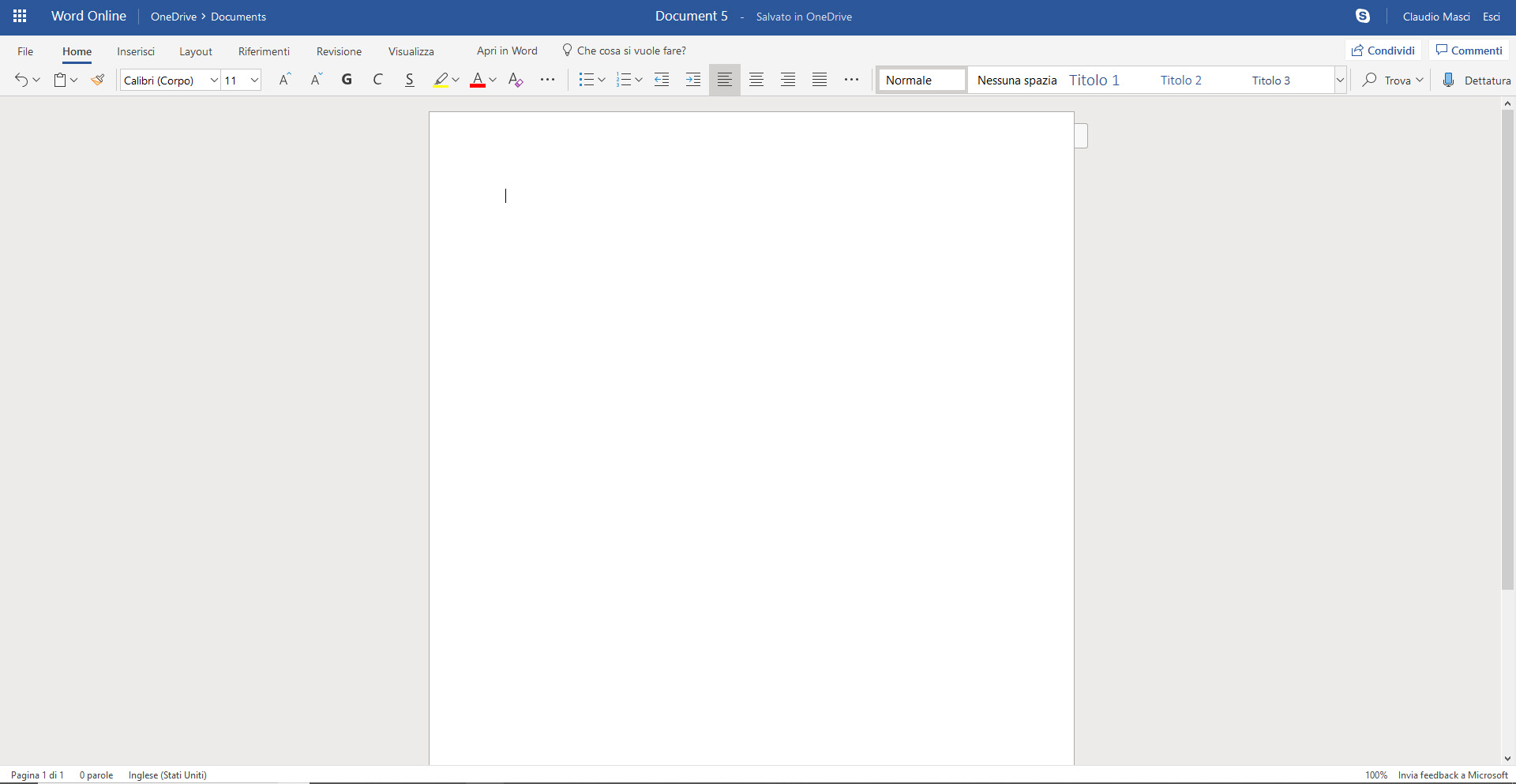Screen dimensions: 1516x784
Task: Apply a bulleted list
Action: (587, 79)
